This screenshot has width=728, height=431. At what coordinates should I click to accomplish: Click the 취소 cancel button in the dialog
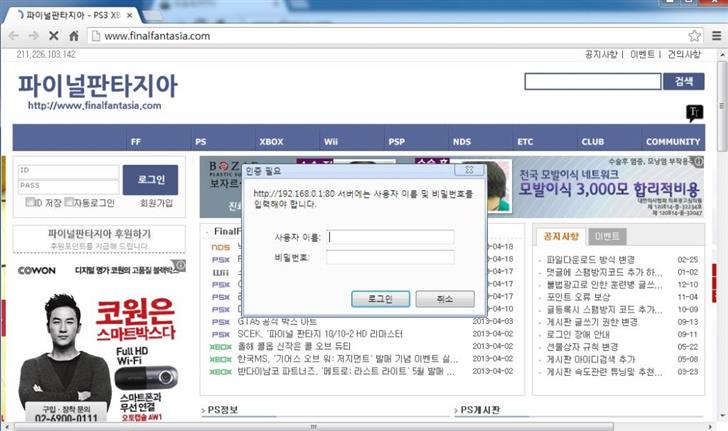click(x=445, y=299)
